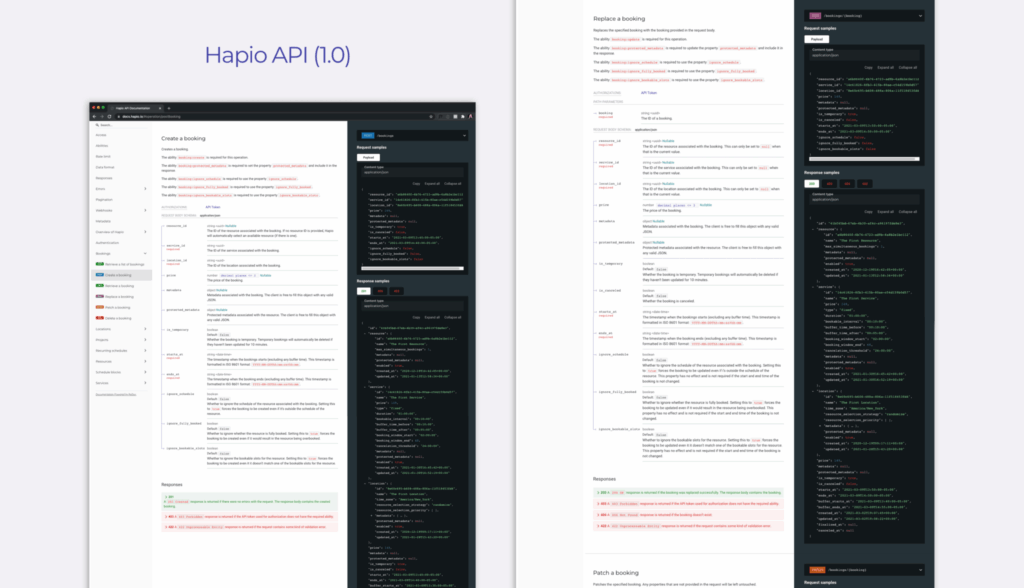Click the POST badge on Create a booking
Viewport: 1024px width, 588px height.
(x=101, y=274)
